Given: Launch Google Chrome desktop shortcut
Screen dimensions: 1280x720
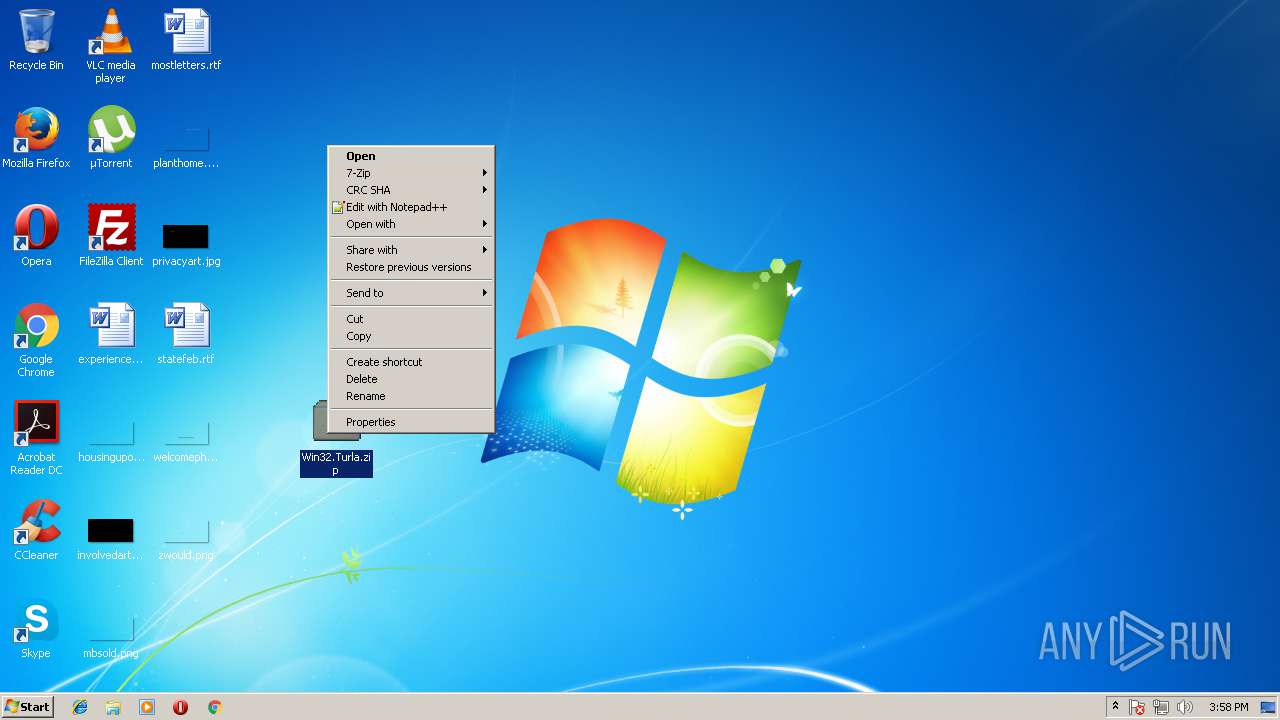Looking at the screenshot, I should [36, 340].
